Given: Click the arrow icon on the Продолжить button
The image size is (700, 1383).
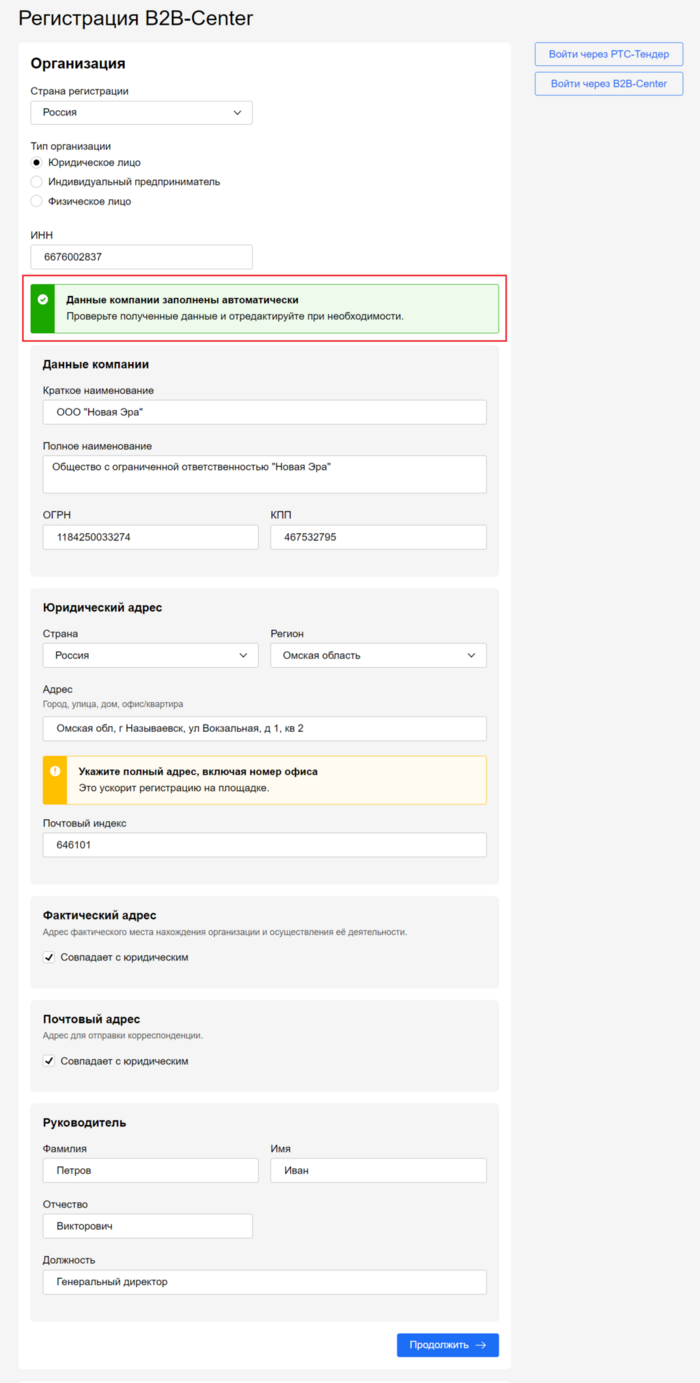Looking at the screenshot, I should pos(481,1345).
